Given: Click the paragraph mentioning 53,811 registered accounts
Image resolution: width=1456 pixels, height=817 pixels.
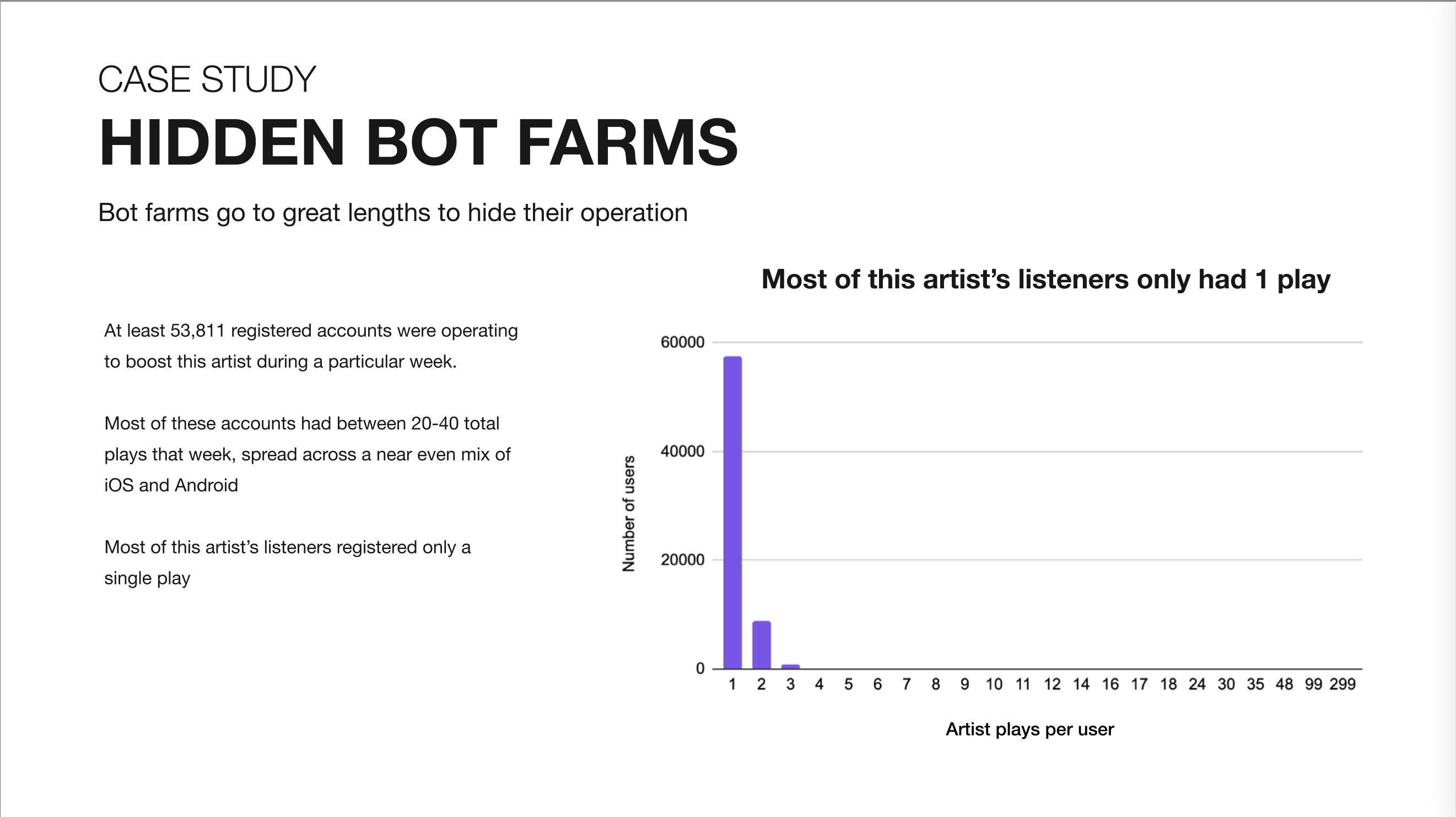Looking at the screenshot, I should point(311,346).
